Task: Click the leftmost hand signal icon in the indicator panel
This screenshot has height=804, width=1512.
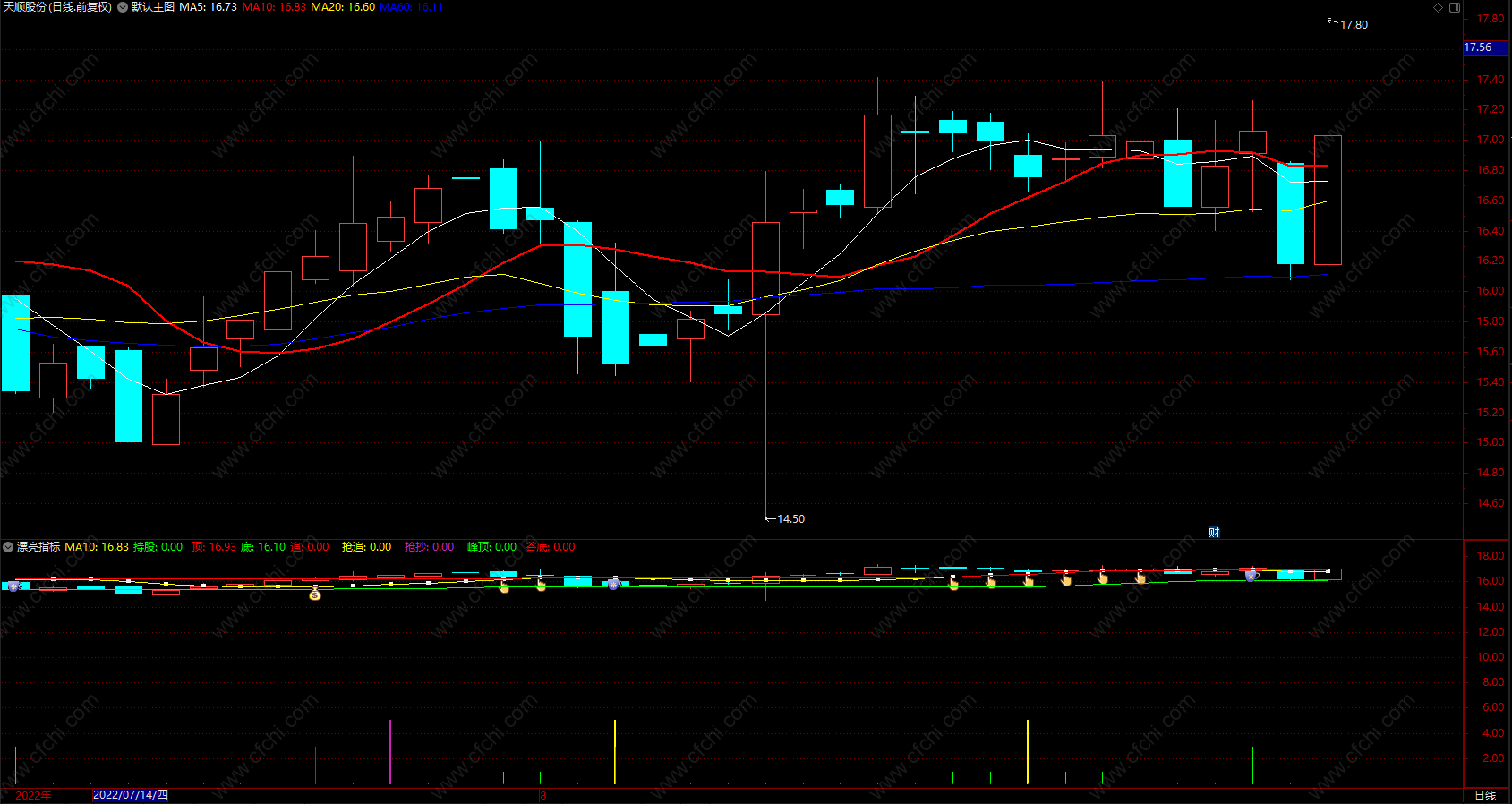Action: click(x=504, y=586)
